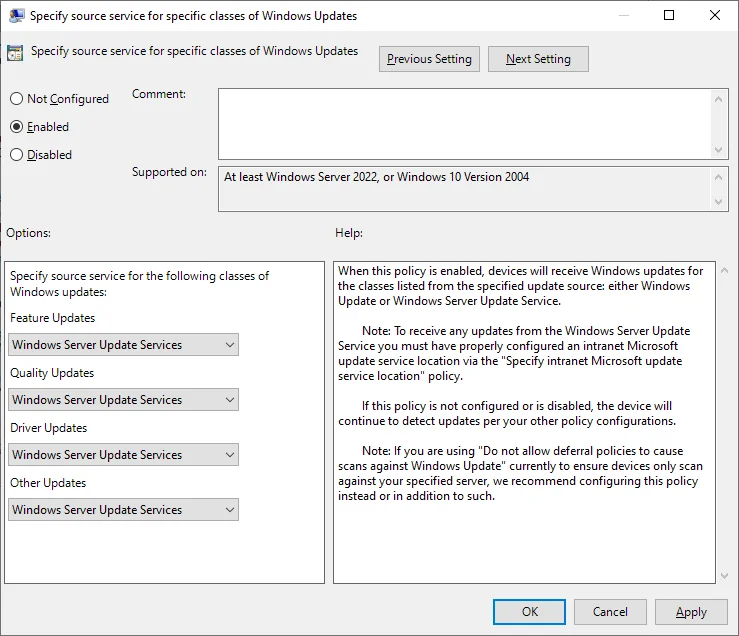Click inside the Comment text box
Image resolution: width=739 pixels, height=636 pixels.
464,124
